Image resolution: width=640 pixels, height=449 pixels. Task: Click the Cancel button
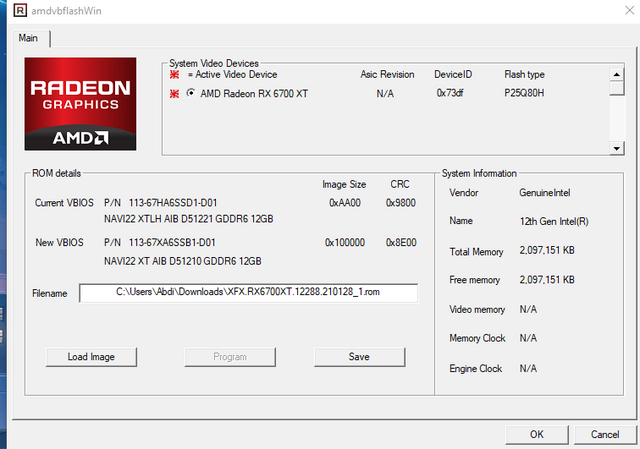pyautogui.click(x=605, y=434)
